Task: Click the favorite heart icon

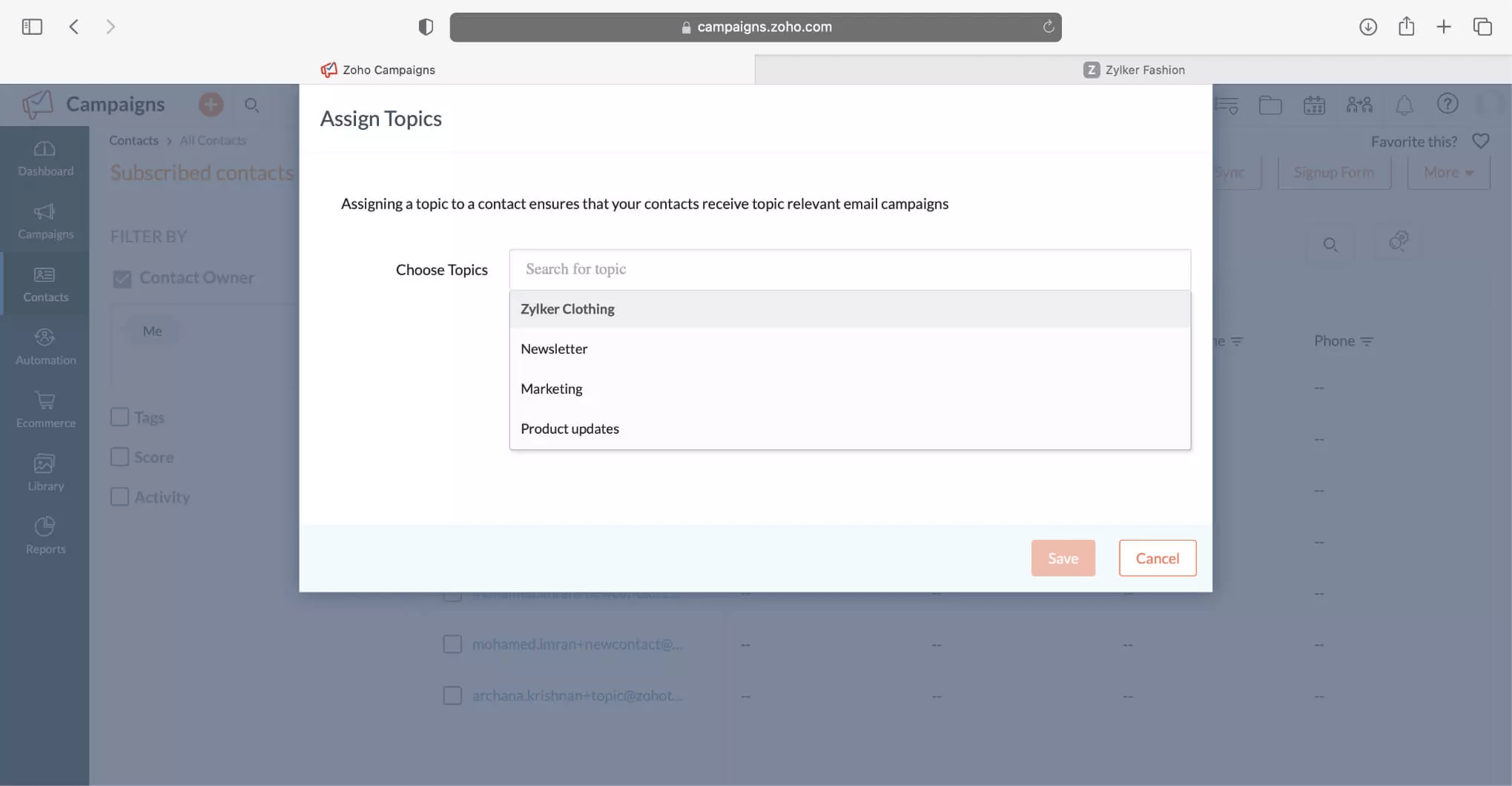Action: tap(1481, 141)
